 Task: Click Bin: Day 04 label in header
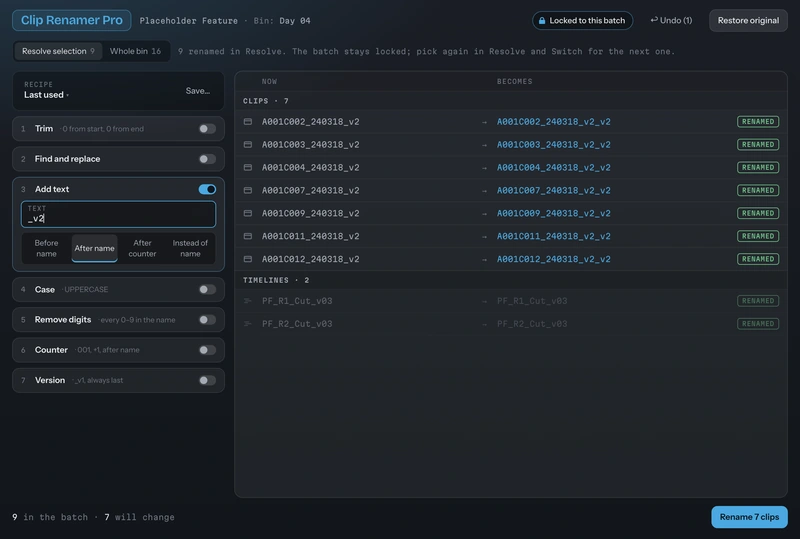(282, 21)
